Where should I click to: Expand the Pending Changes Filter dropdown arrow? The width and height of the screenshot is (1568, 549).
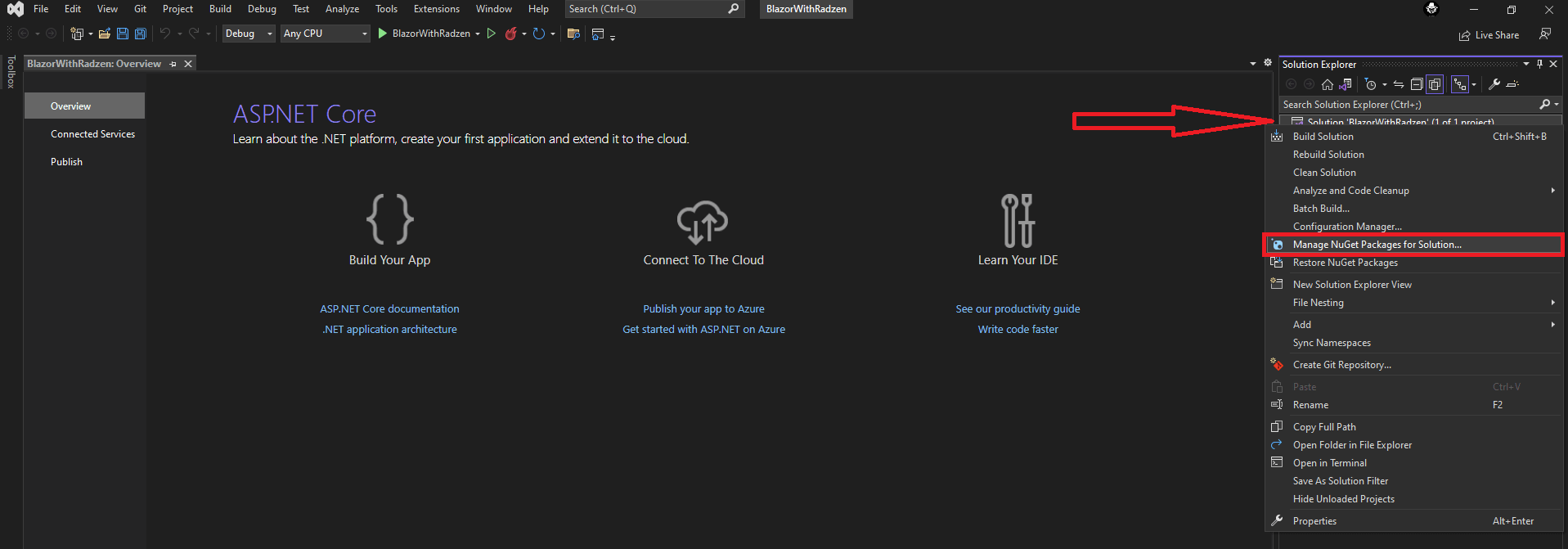coord(1384,85)
